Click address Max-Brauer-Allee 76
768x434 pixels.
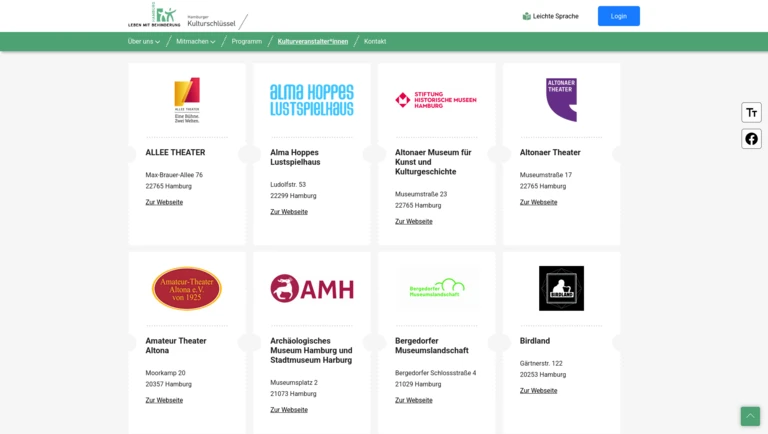pyautogui.click(x=174, y=175)
